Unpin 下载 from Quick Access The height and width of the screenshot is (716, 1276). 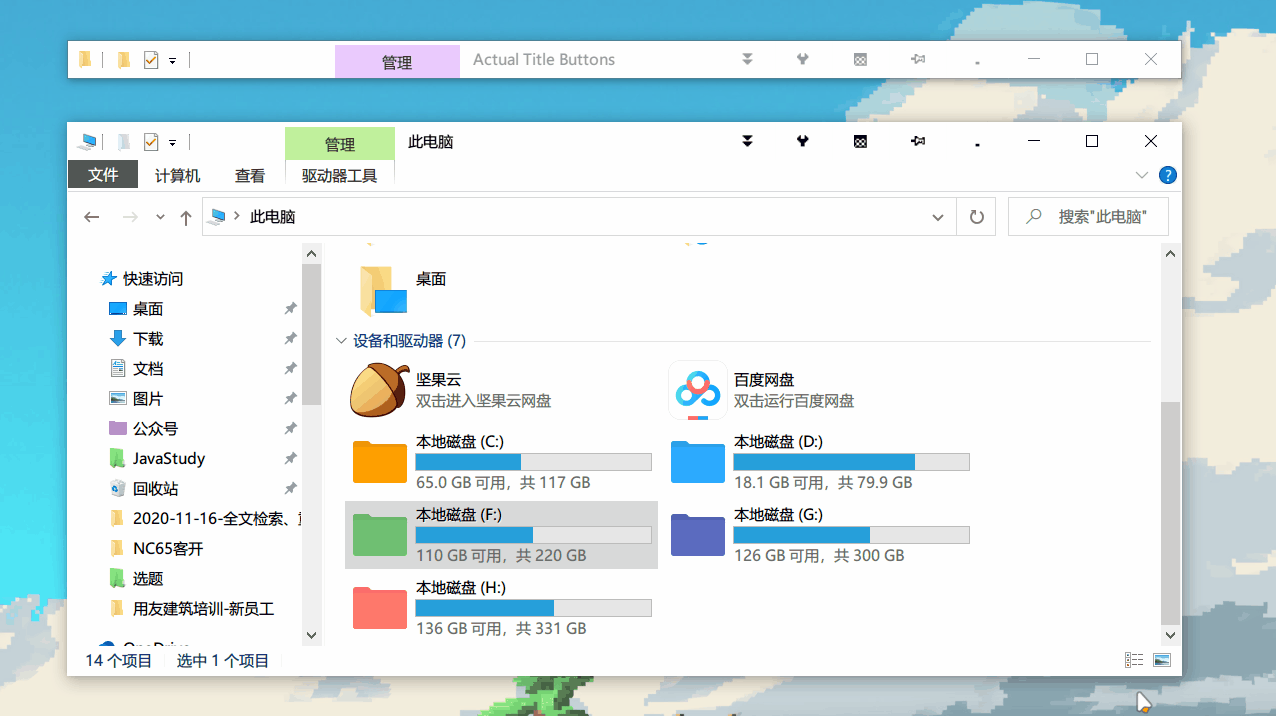[x=290, y=338]
